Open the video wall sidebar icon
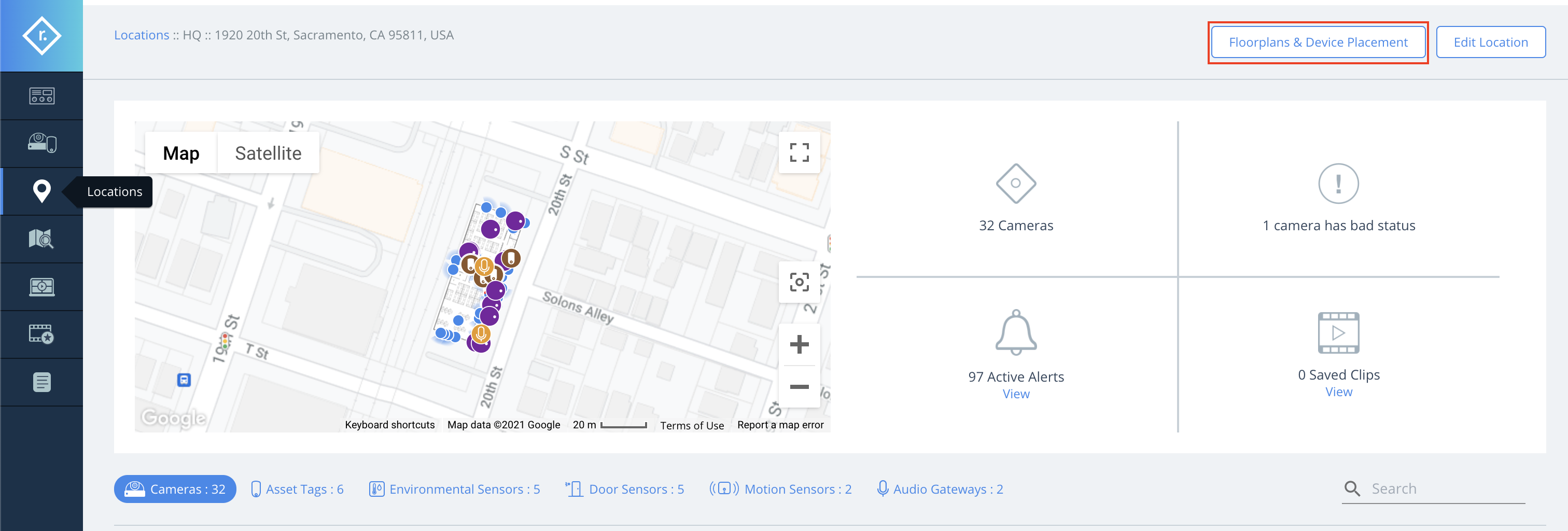Viewport: 1568px width, 531px height. point(41,286)
